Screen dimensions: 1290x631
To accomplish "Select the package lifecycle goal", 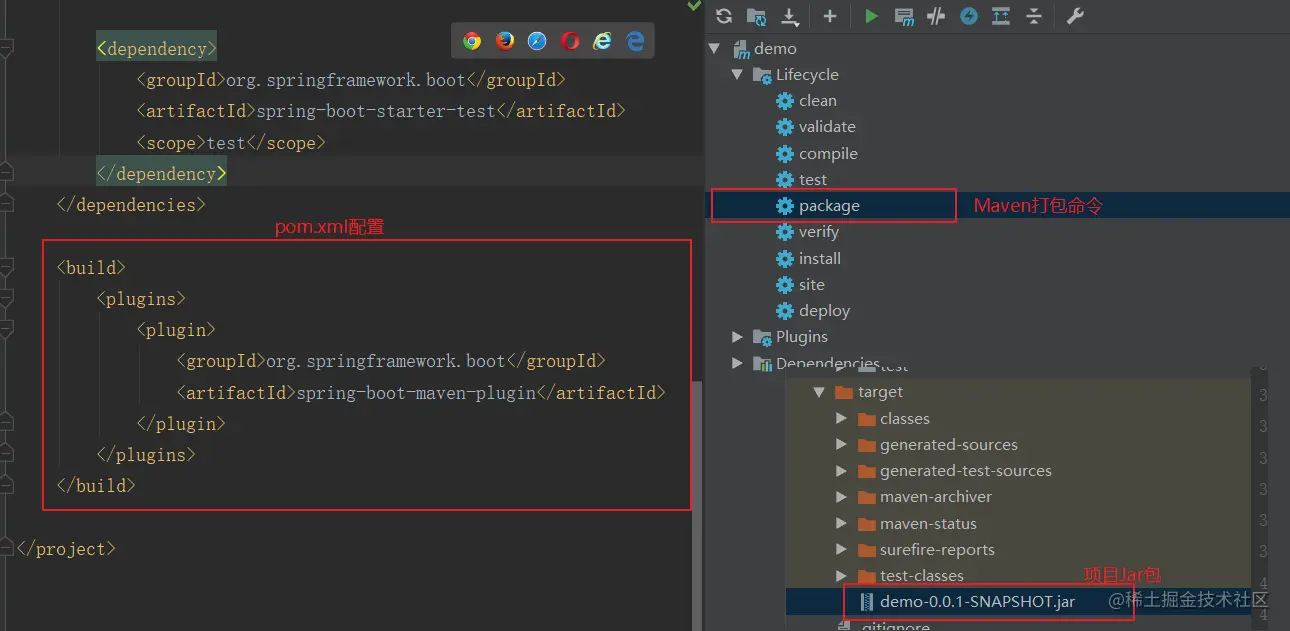I will pyautogui.click(x=829, y=205).
